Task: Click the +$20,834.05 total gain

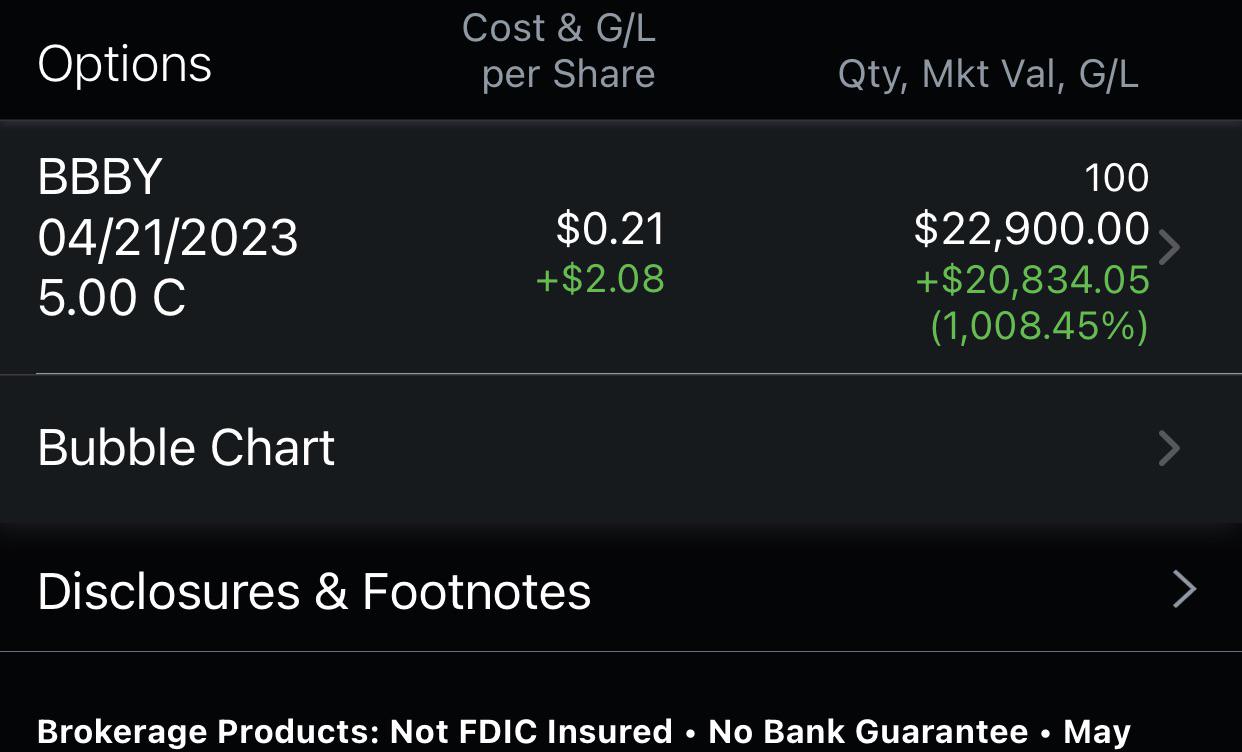Action: (x=1032, y=280)
